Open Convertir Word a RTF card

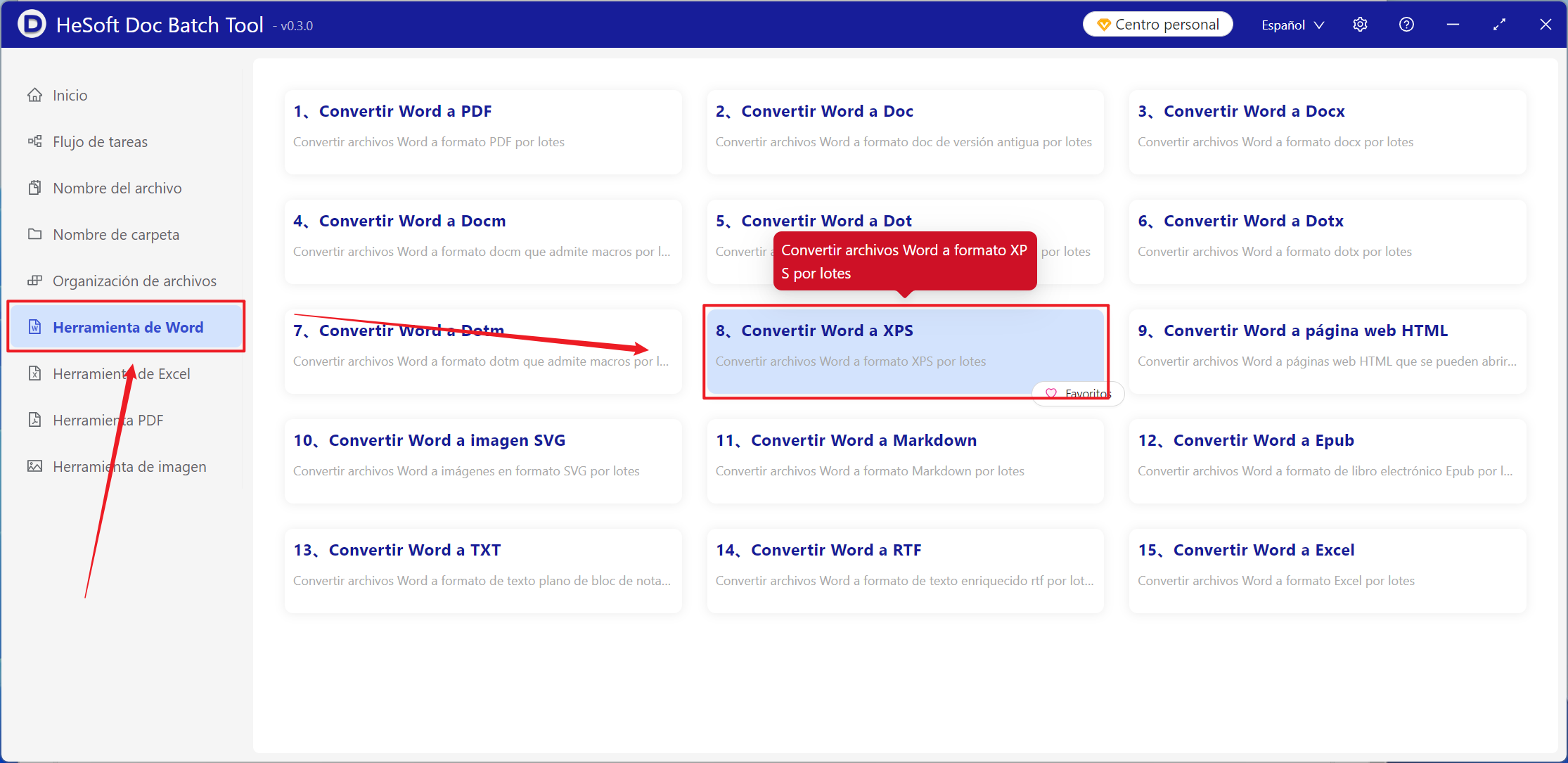[905, 571]
